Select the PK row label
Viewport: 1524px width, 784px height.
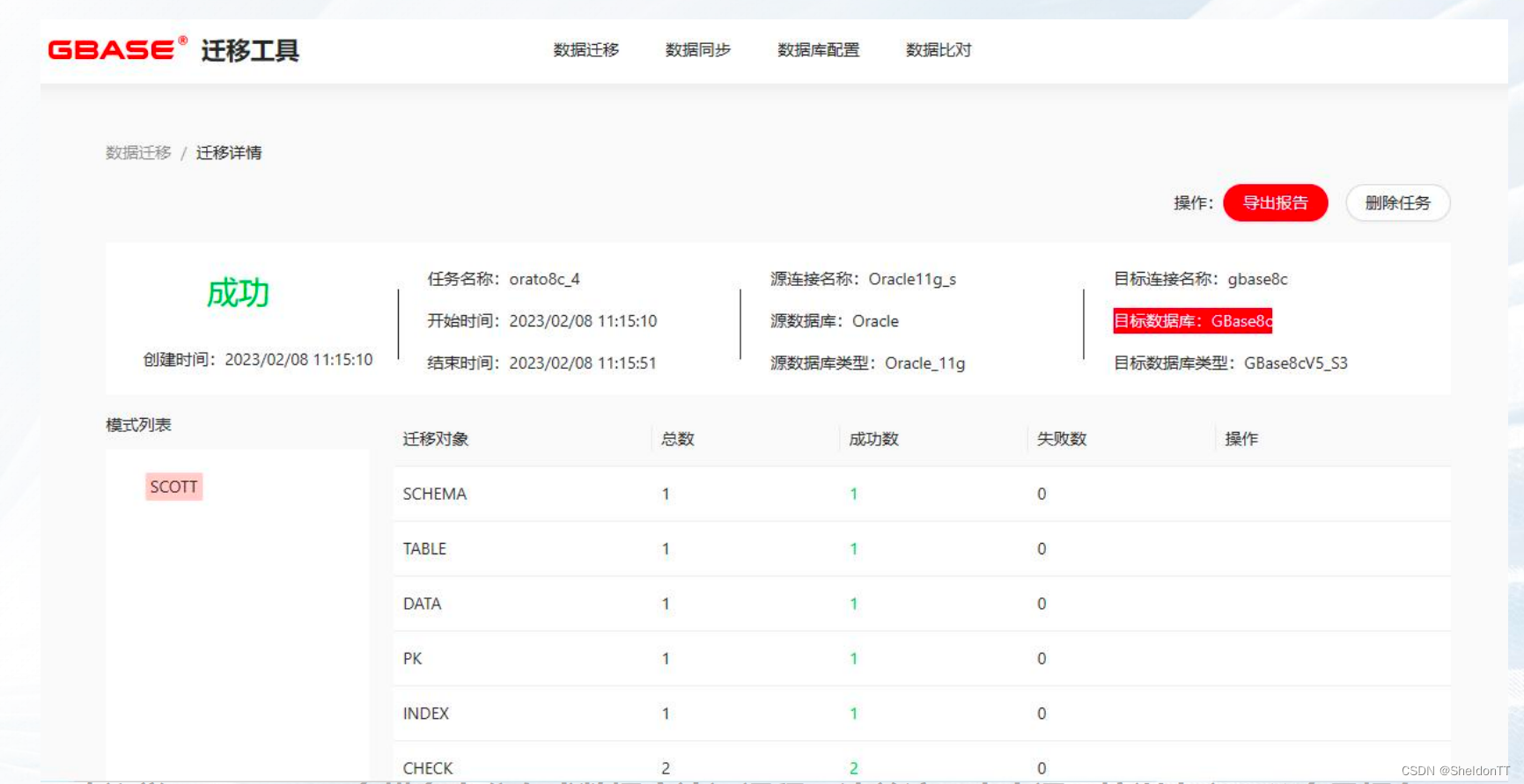(412, 659)
